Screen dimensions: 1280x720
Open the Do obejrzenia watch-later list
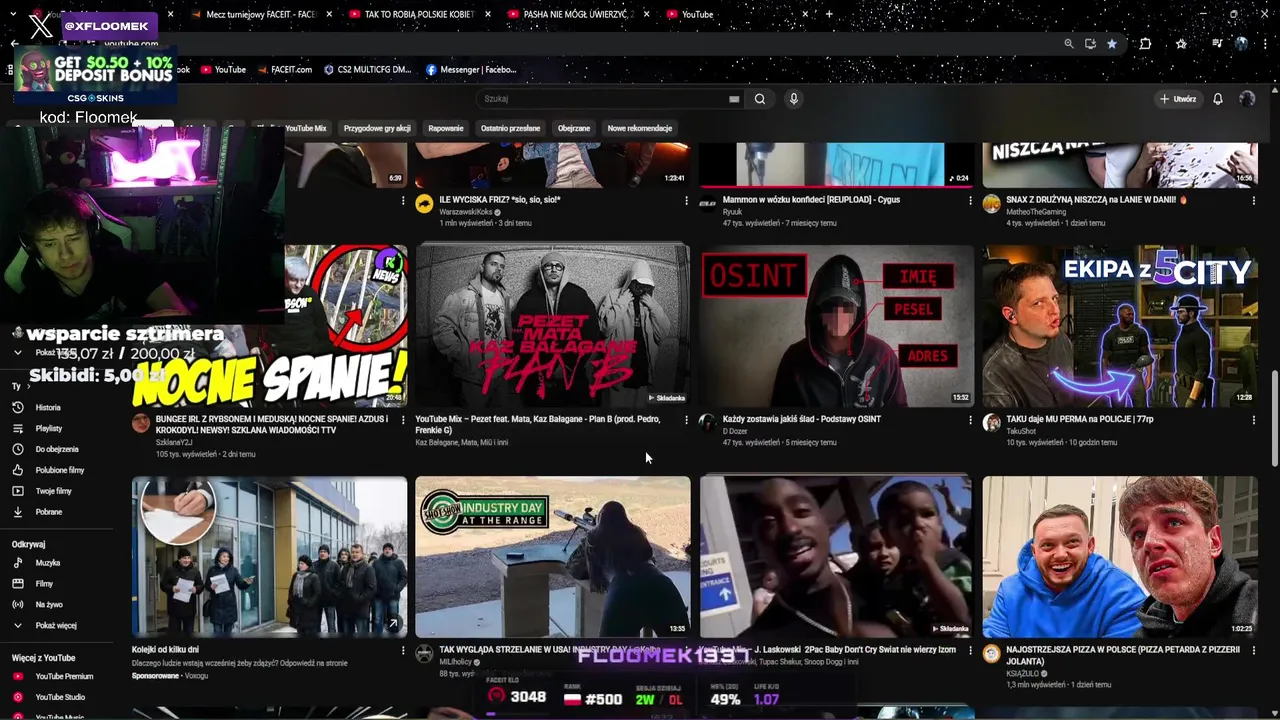(56, 449)
